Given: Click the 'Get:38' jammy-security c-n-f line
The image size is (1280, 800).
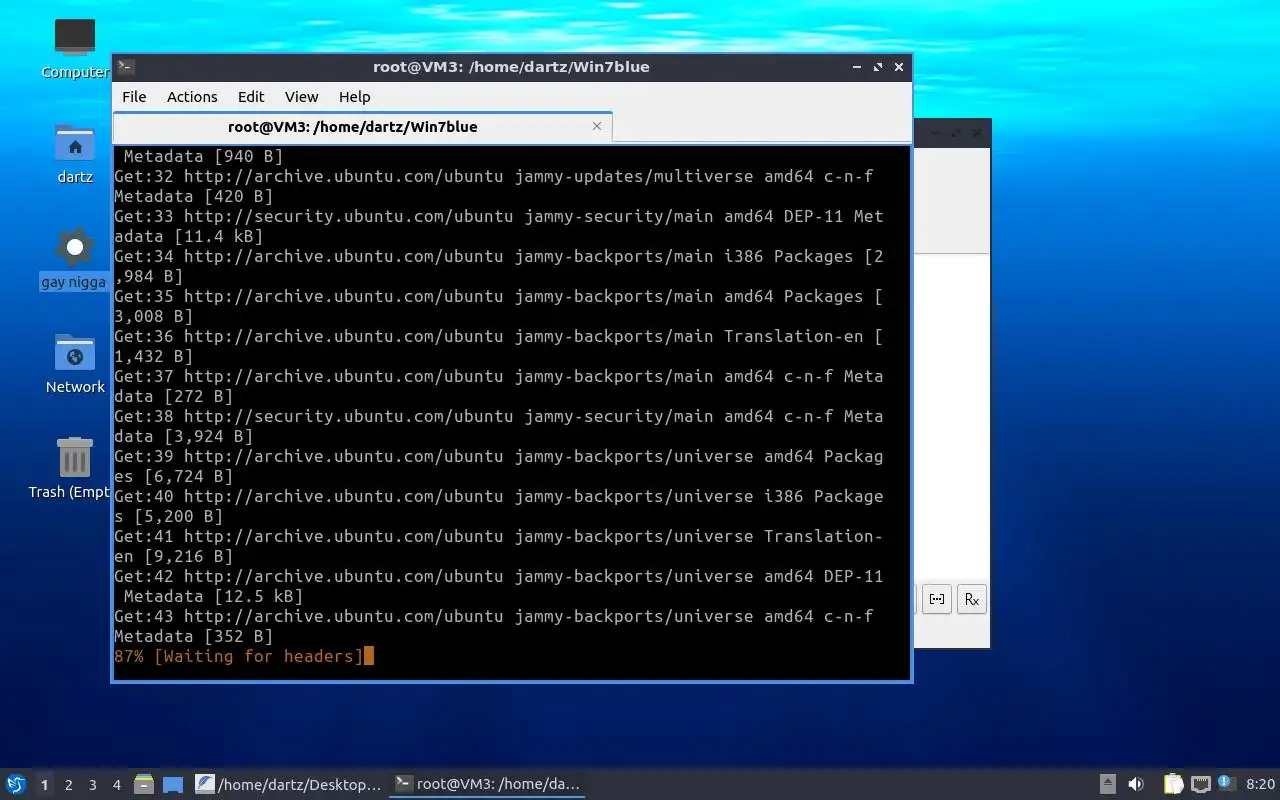Looking at the screenshot, I should point(499,416).
